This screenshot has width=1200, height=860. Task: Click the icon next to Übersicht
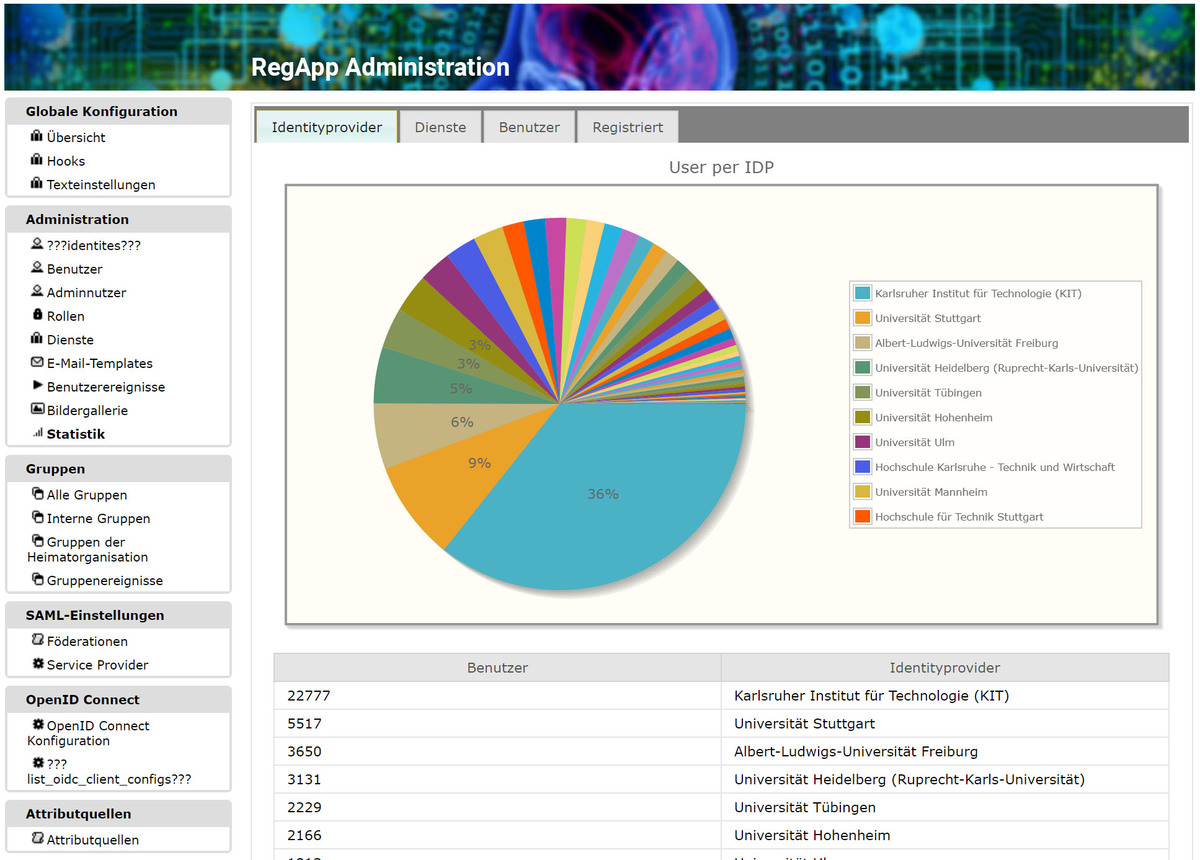point(37,137)
